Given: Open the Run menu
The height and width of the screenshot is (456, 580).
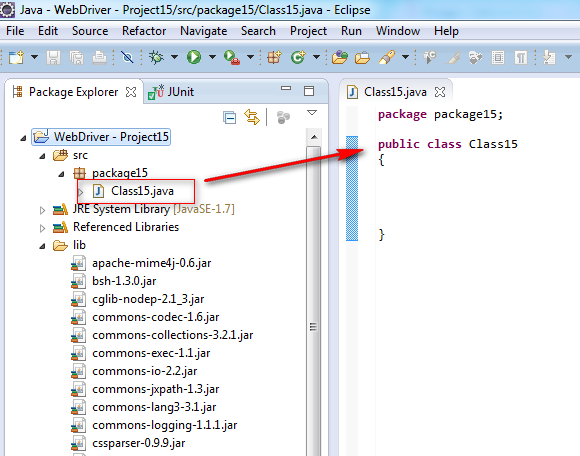Looking at the screenshot, I should point(351,31).
